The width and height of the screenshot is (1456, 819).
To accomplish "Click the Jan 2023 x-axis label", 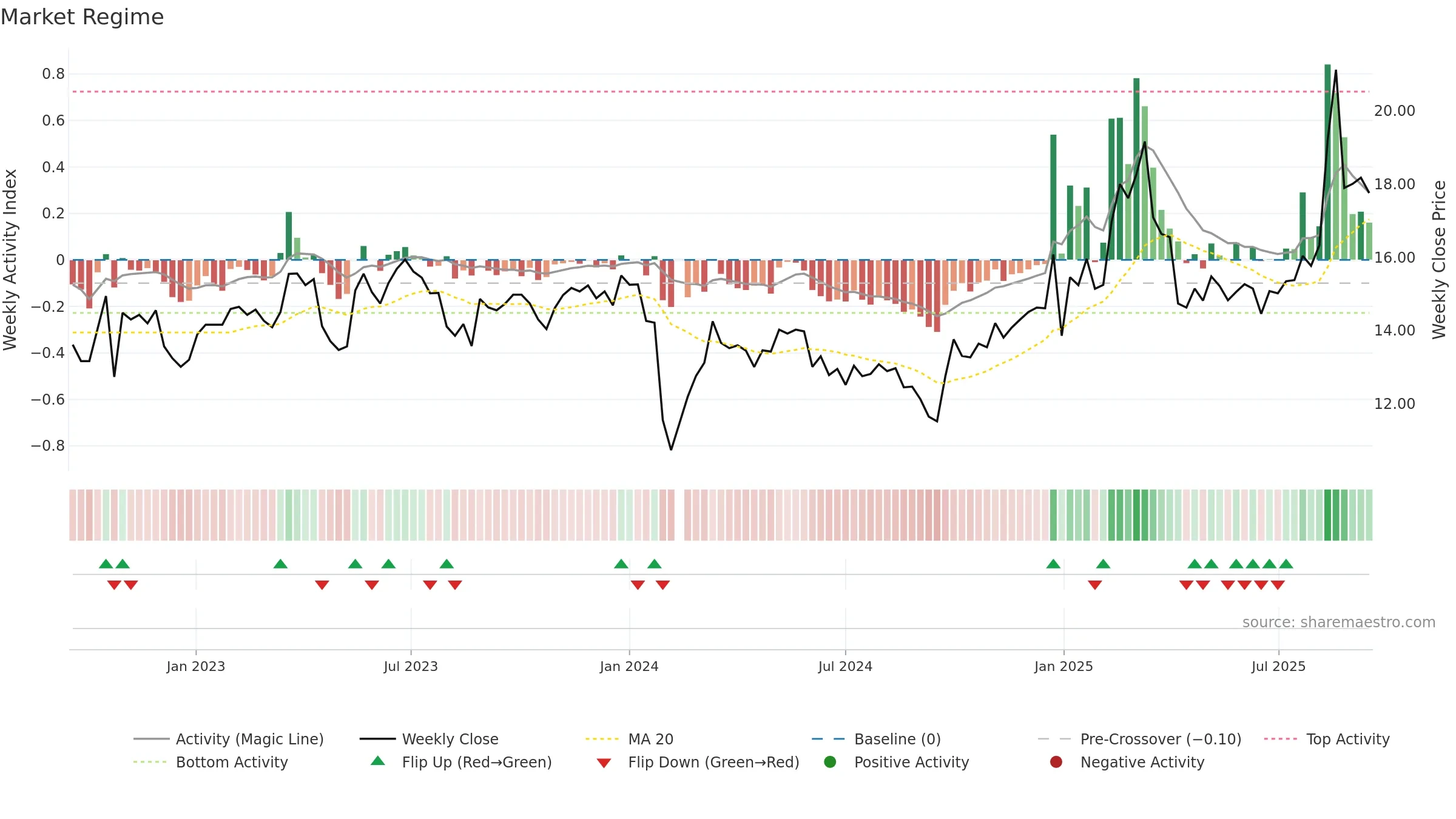I will [x=196, y=666].
